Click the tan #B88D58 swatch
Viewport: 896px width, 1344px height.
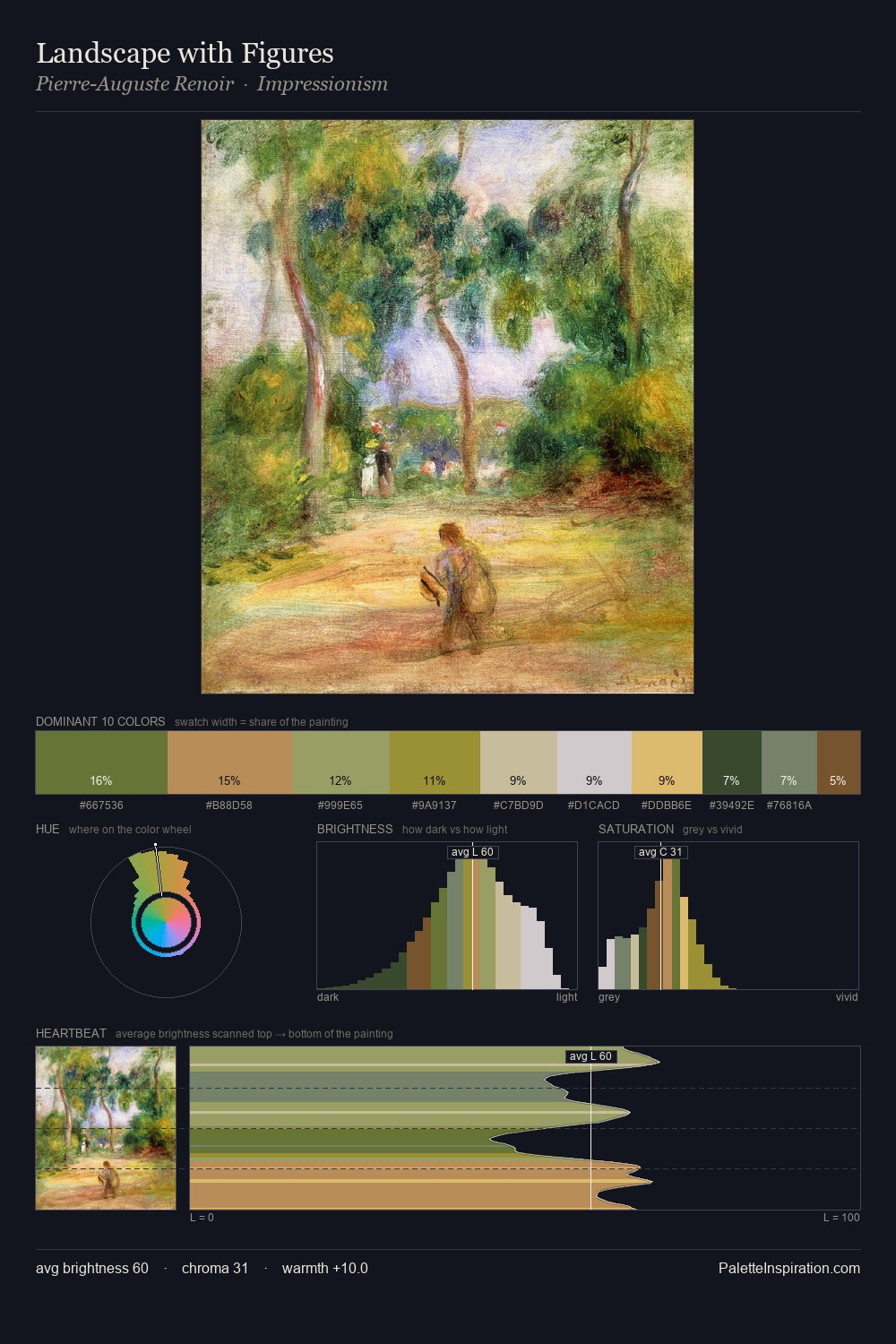click(230, 762)
